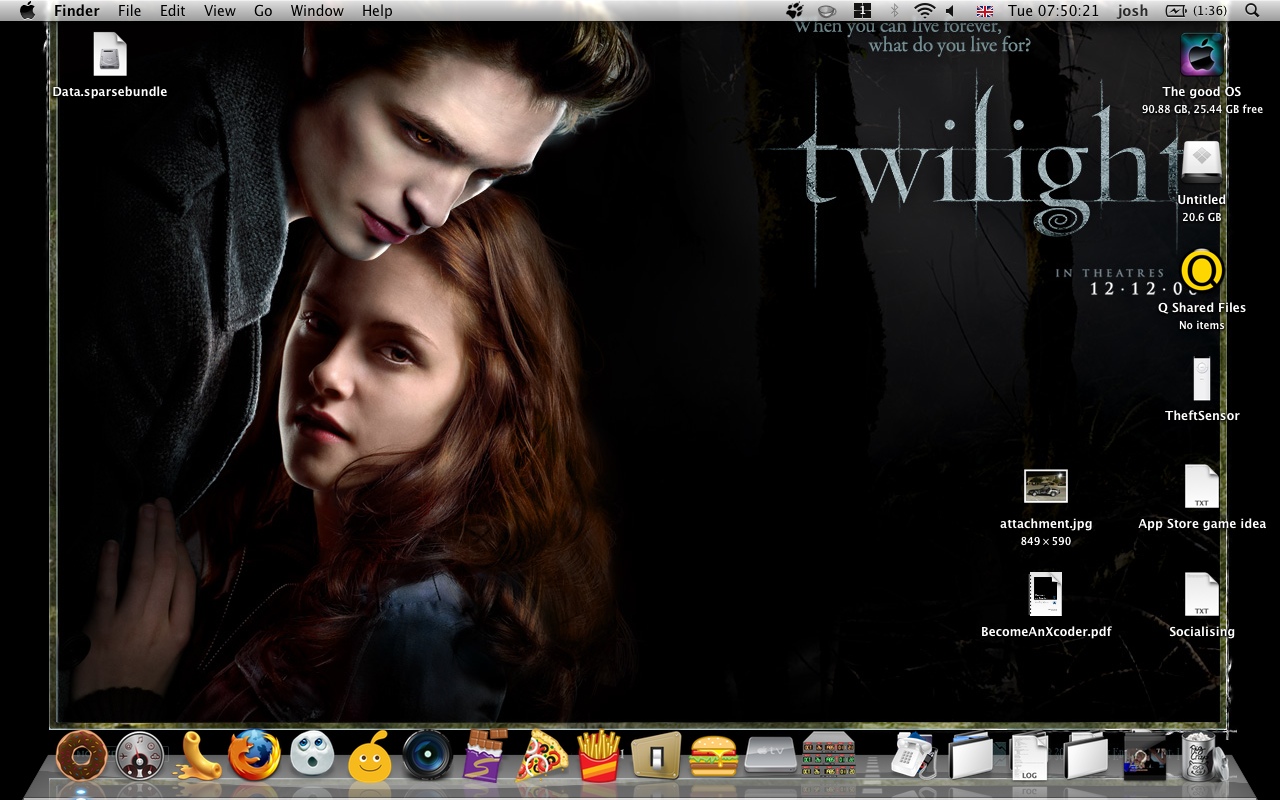The image size is (1280, 800).
Task: Open the LOG document stack in Dock
Action: point(1028,757)
